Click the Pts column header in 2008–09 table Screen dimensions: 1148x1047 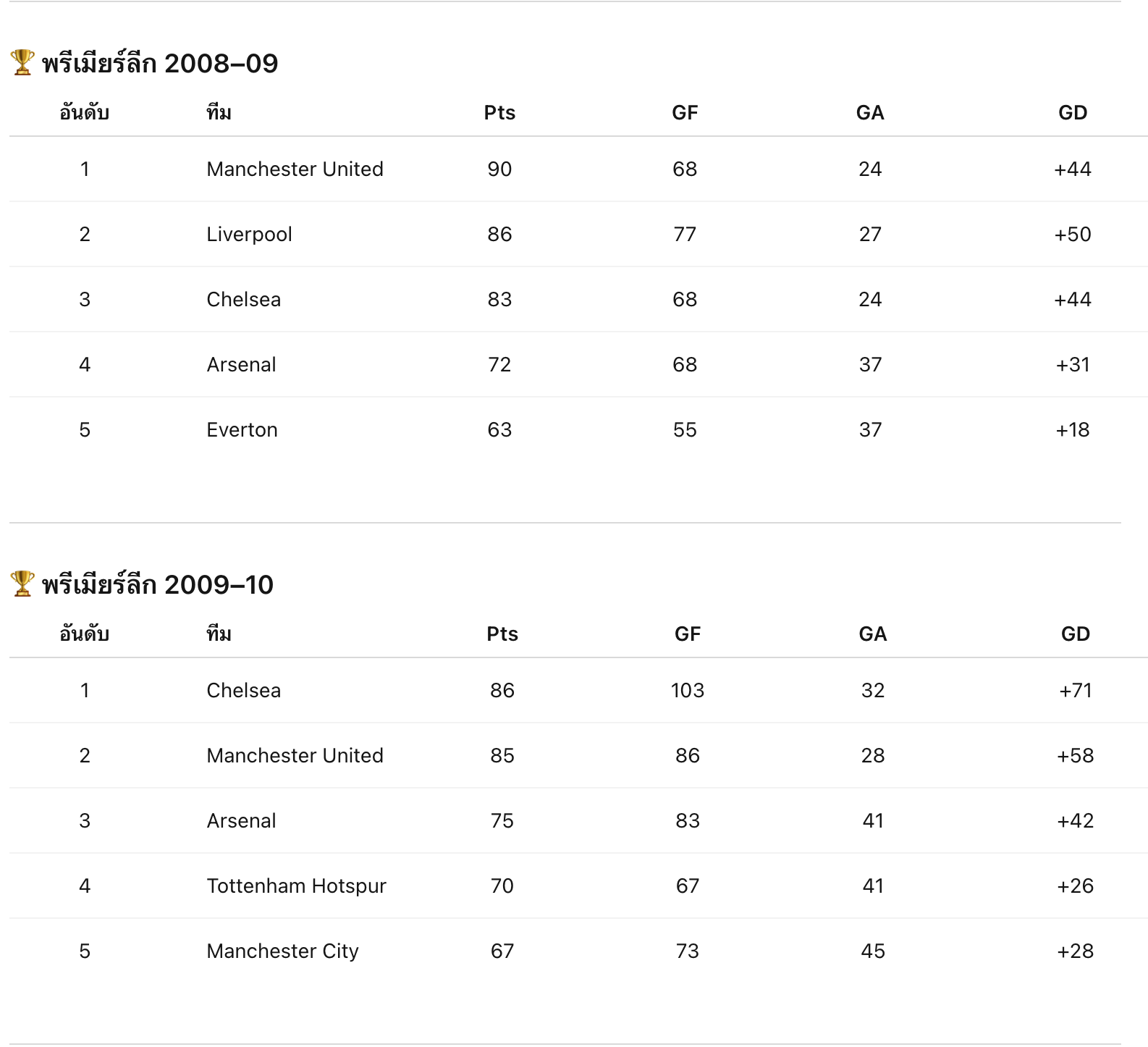coord(499,113)
